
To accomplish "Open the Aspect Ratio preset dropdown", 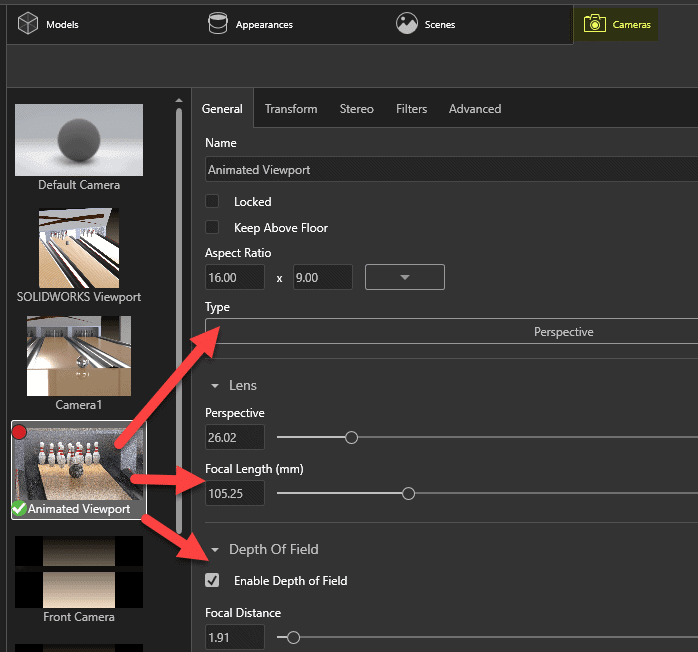I will [x=404, y=277].
